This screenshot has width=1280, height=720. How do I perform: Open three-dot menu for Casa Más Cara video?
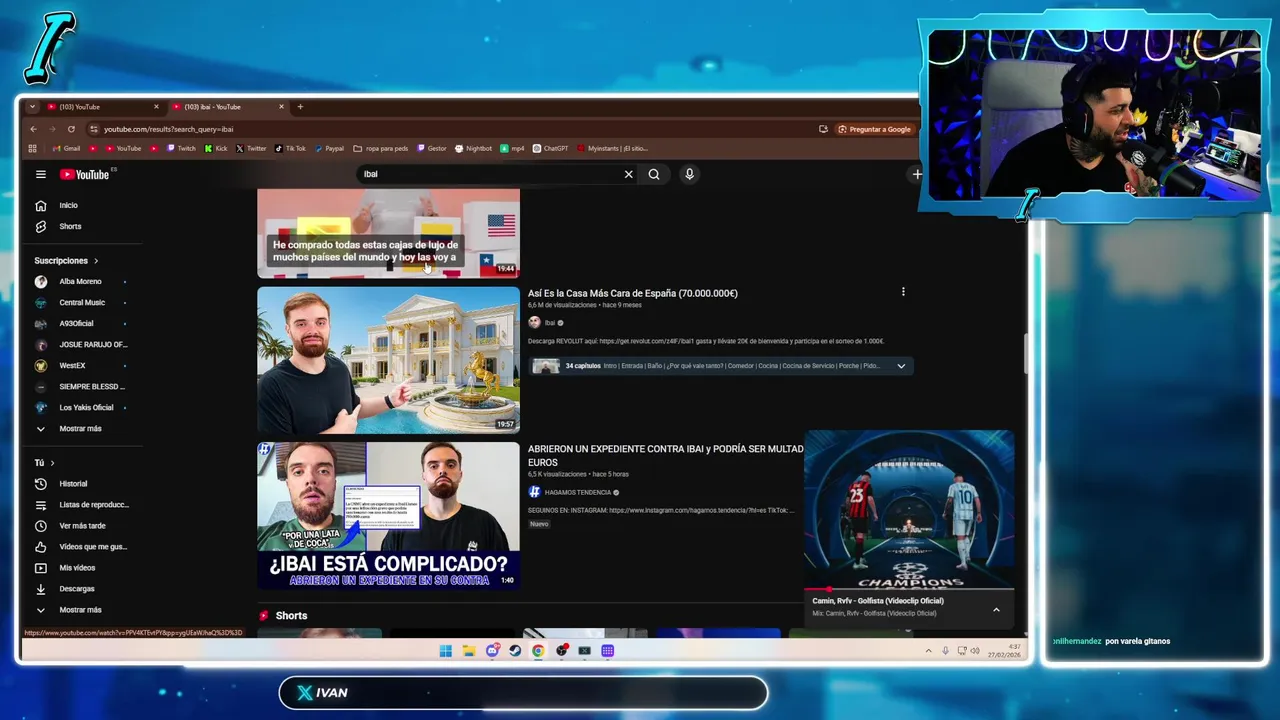coord(903,292)
